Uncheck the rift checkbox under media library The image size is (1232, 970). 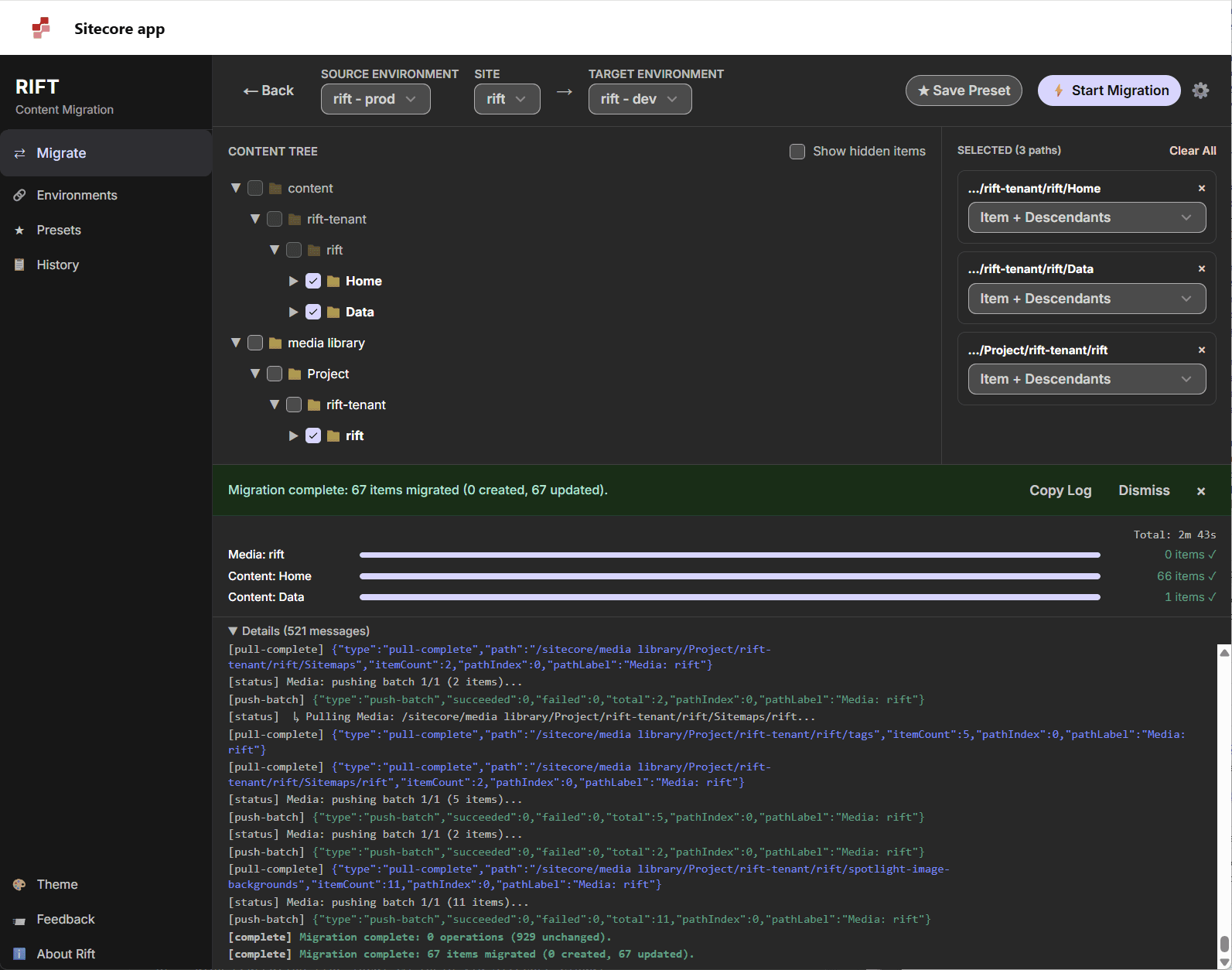(313, 435)
